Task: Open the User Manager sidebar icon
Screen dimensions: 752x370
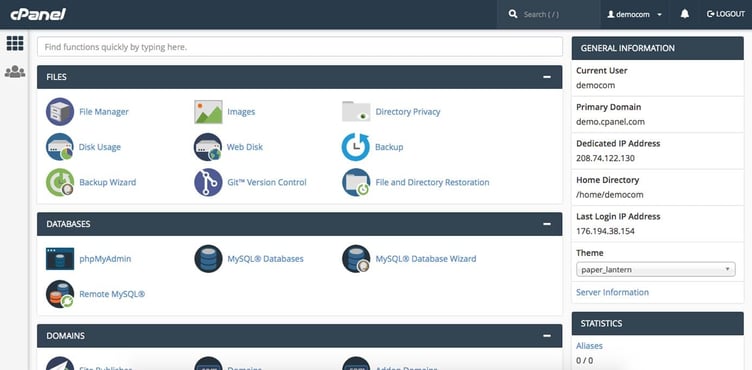Action: click(15, 72)
